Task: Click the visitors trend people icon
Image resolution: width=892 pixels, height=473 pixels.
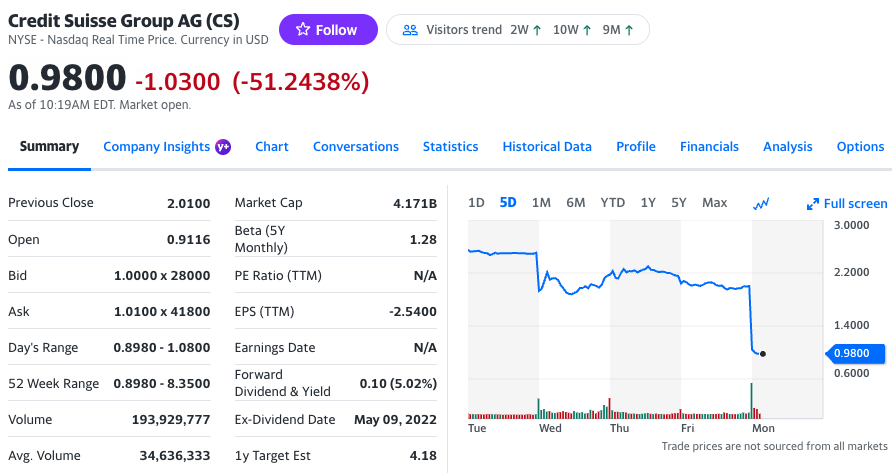Action: [x=410, y=30]
